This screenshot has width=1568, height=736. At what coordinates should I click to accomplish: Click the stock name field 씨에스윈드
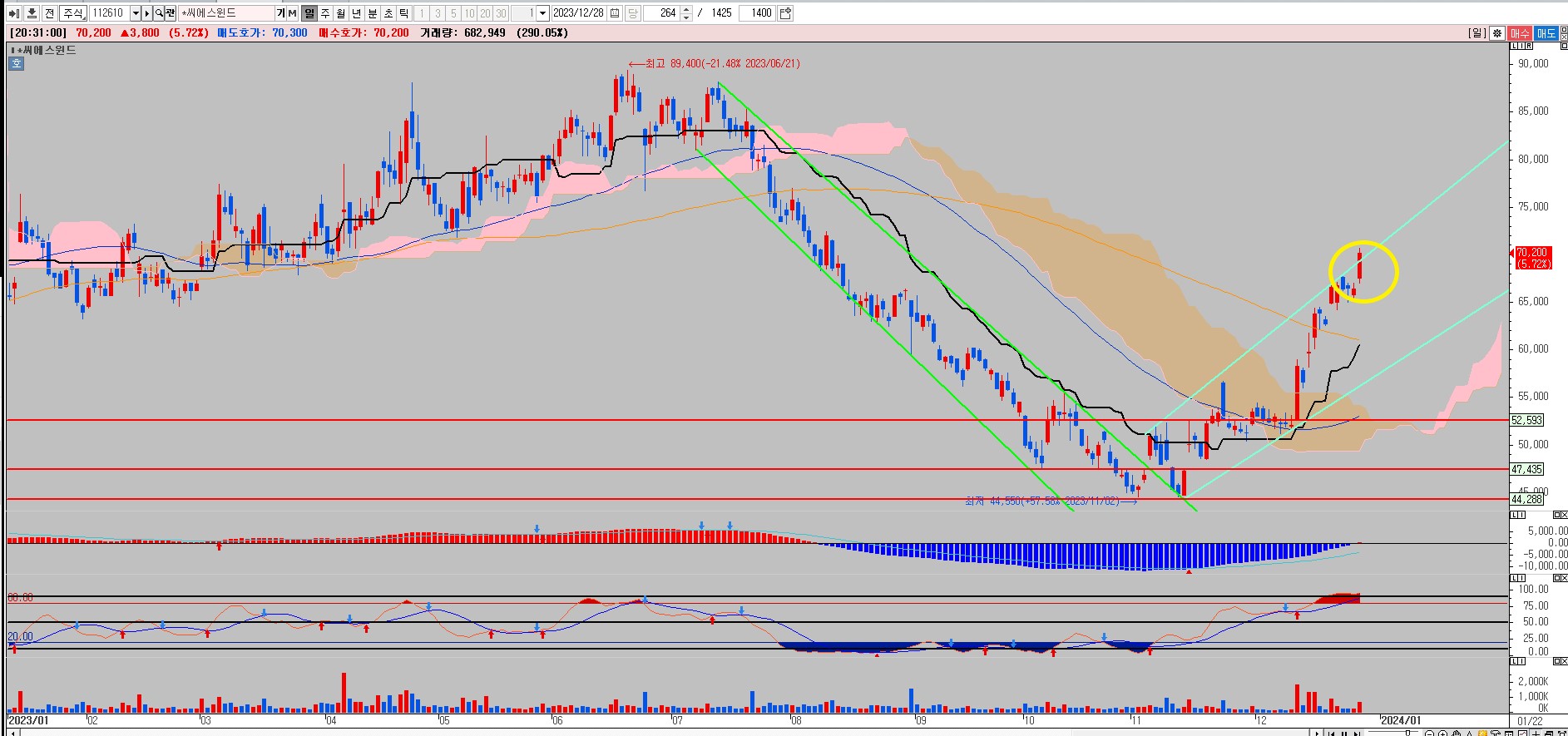(226, 13)
